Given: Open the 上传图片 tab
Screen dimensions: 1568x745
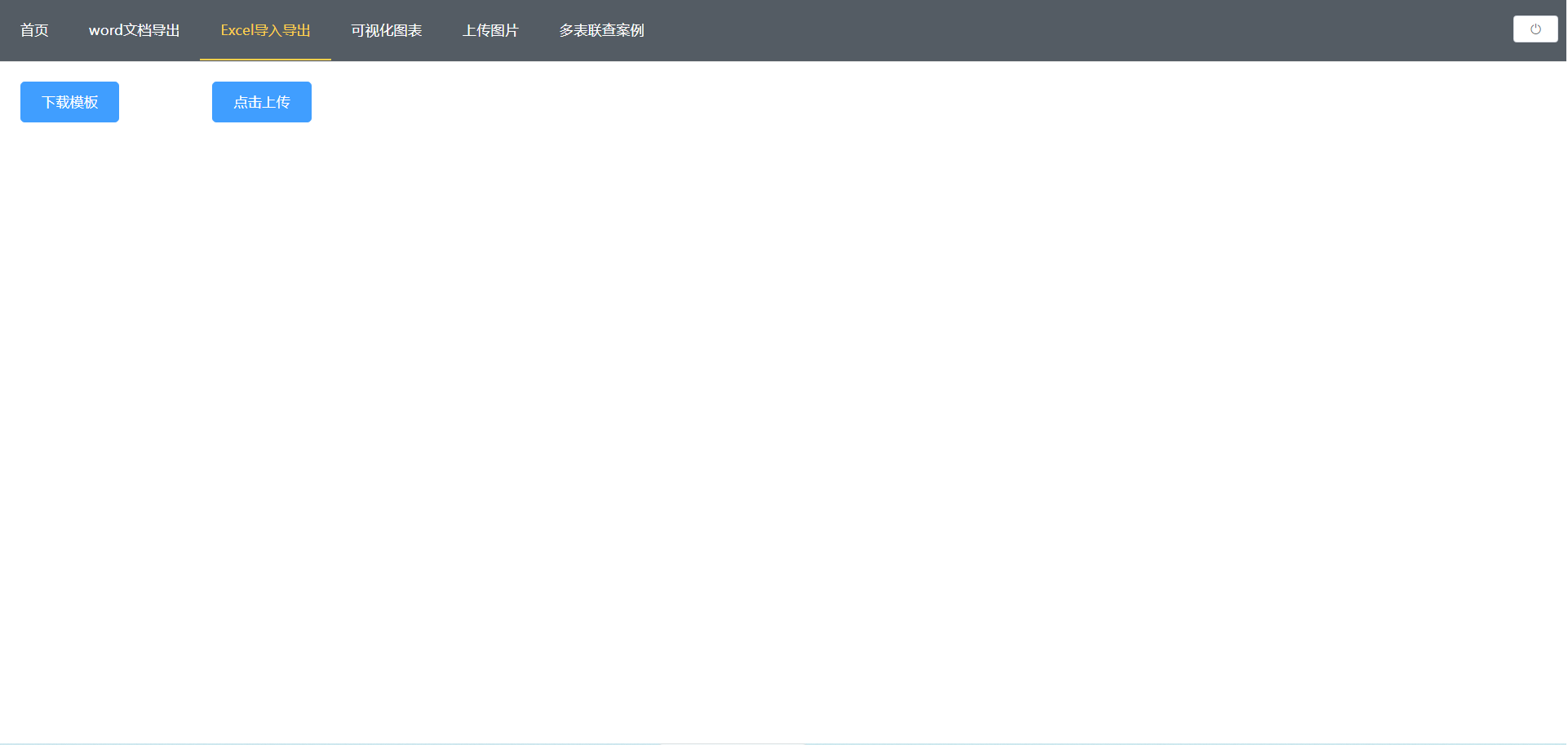Looking at the screenshot, I should [x=490, y=30].
